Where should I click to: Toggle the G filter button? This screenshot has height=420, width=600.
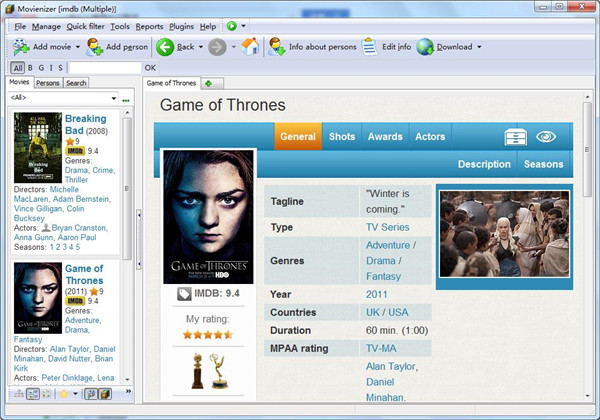(41, 68)
